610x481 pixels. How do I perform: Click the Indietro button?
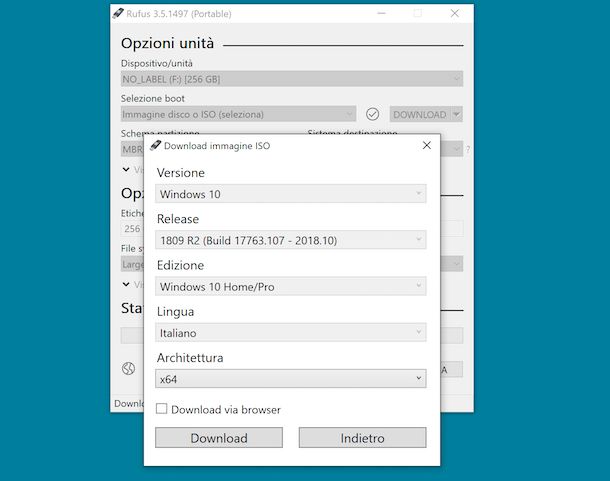click(x=363, y=438)
